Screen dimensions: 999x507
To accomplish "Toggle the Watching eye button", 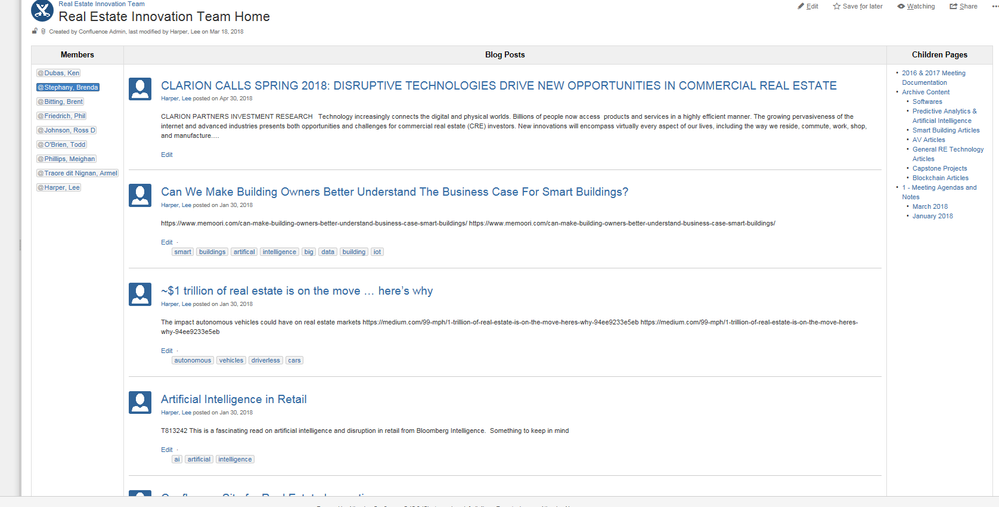I will pyautogui.click(x=916, y=6).
